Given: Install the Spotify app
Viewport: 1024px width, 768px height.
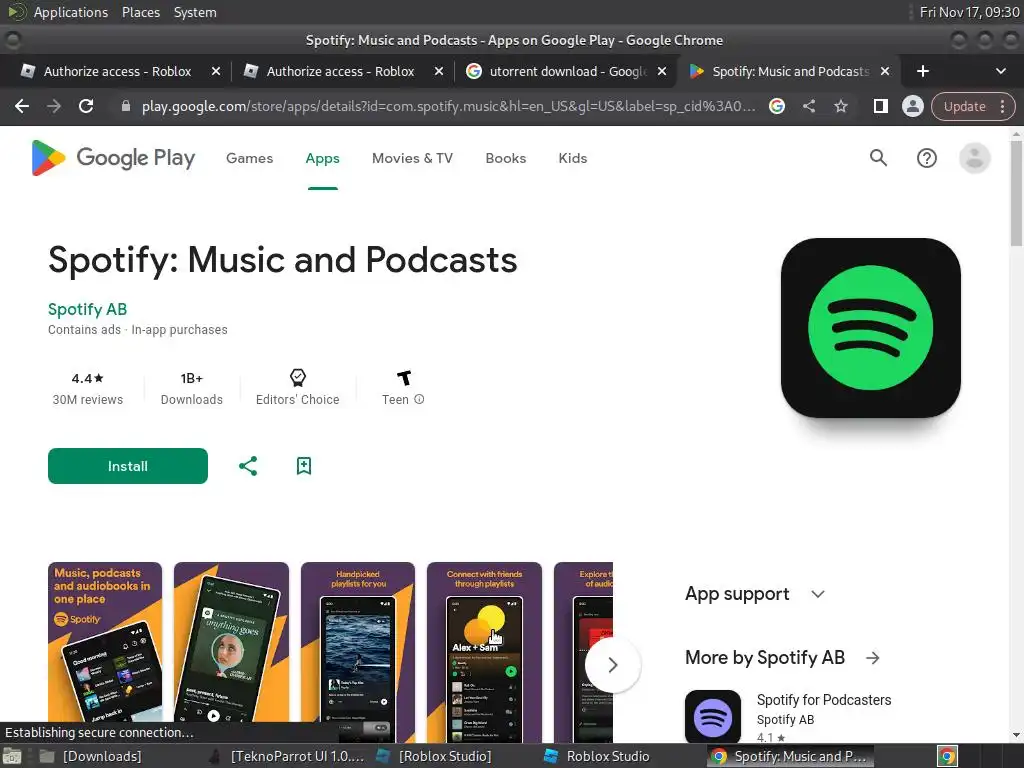Looking at the screenshot, I should pyautogui.click(x=127, y=466).
